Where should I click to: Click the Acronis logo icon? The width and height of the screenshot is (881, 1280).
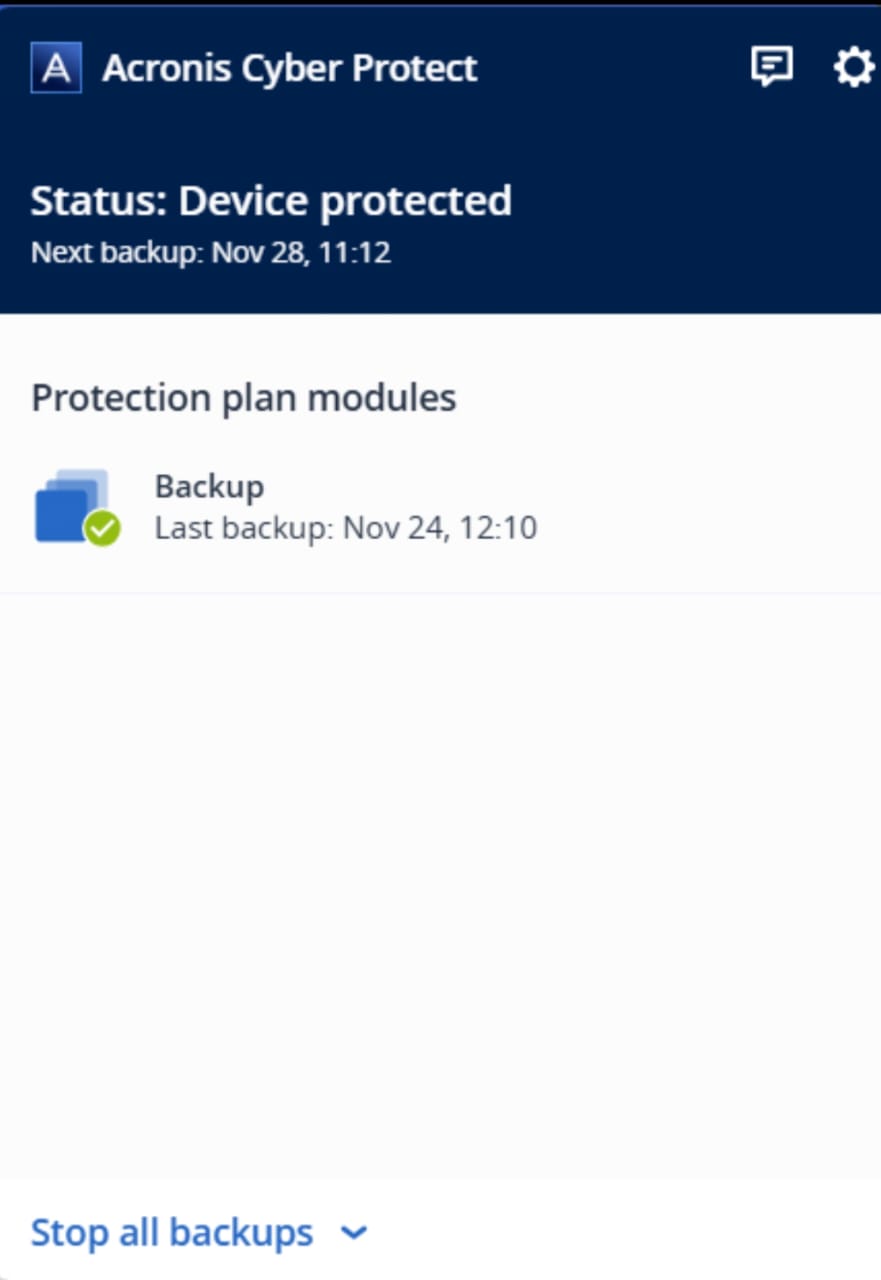[56, 68]
